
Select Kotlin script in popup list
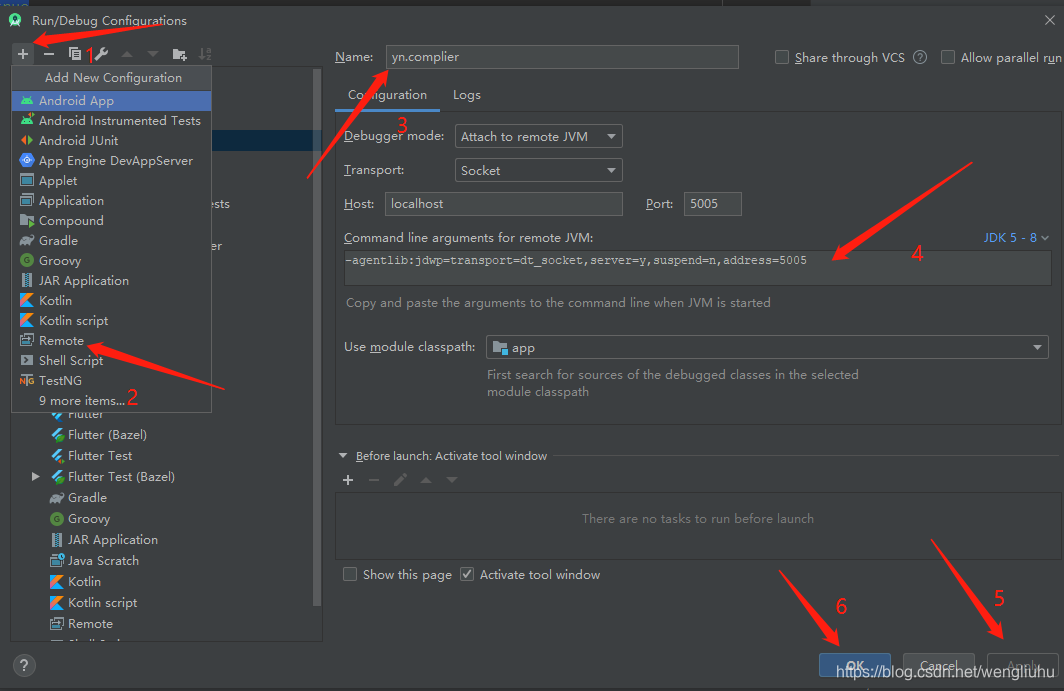click(x=111, y=321)
